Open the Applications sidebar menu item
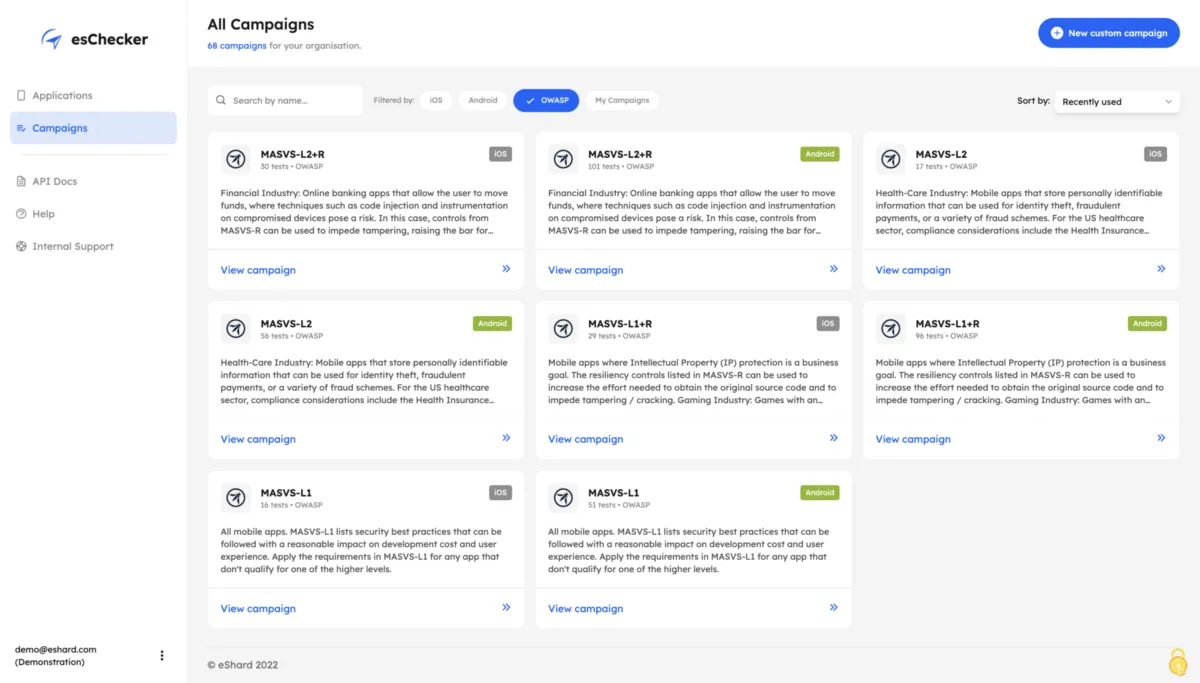 pyautogui.click(x=62, y=96)
